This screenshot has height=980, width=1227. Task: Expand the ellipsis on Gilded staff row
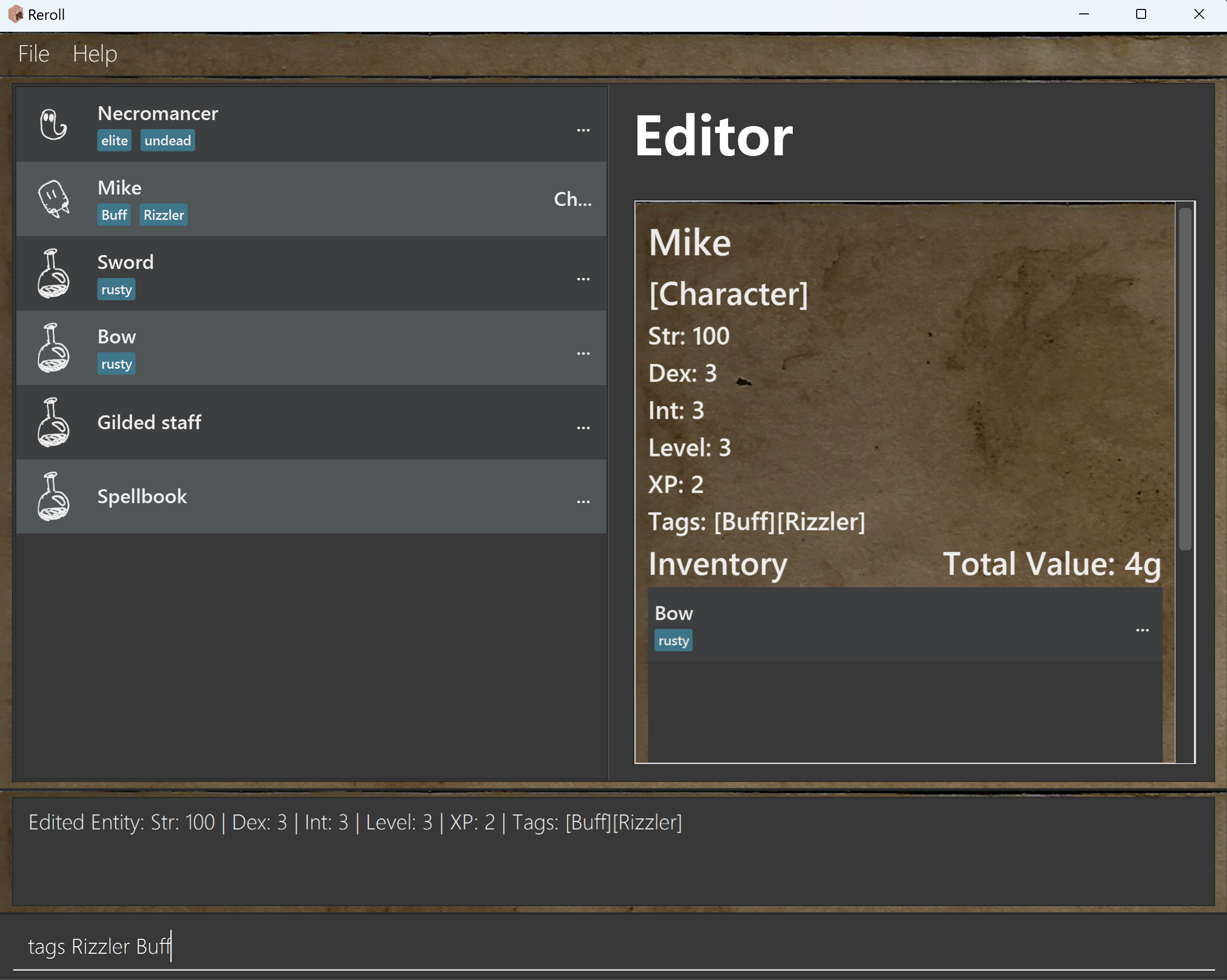tap(583, 428)
